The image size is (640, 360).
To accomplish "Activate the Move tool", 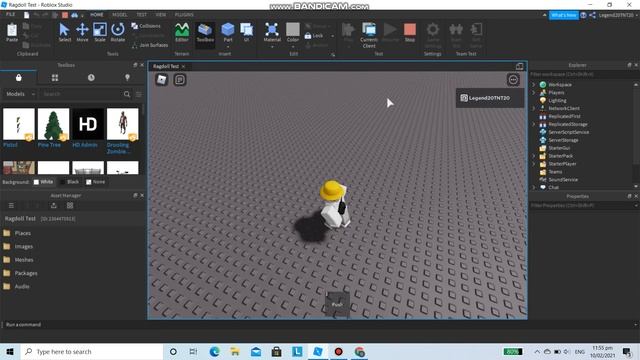I will (82, 32).
